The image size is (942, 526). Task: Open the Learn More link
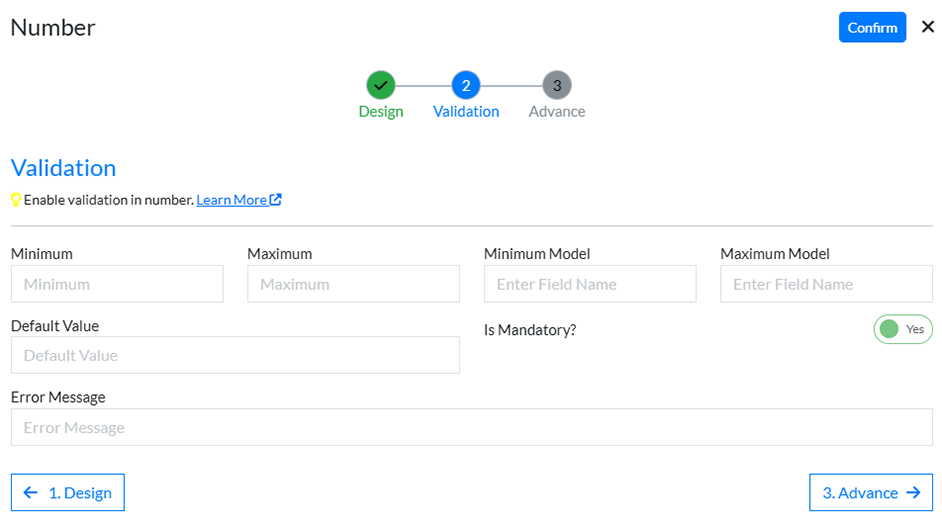231,200
